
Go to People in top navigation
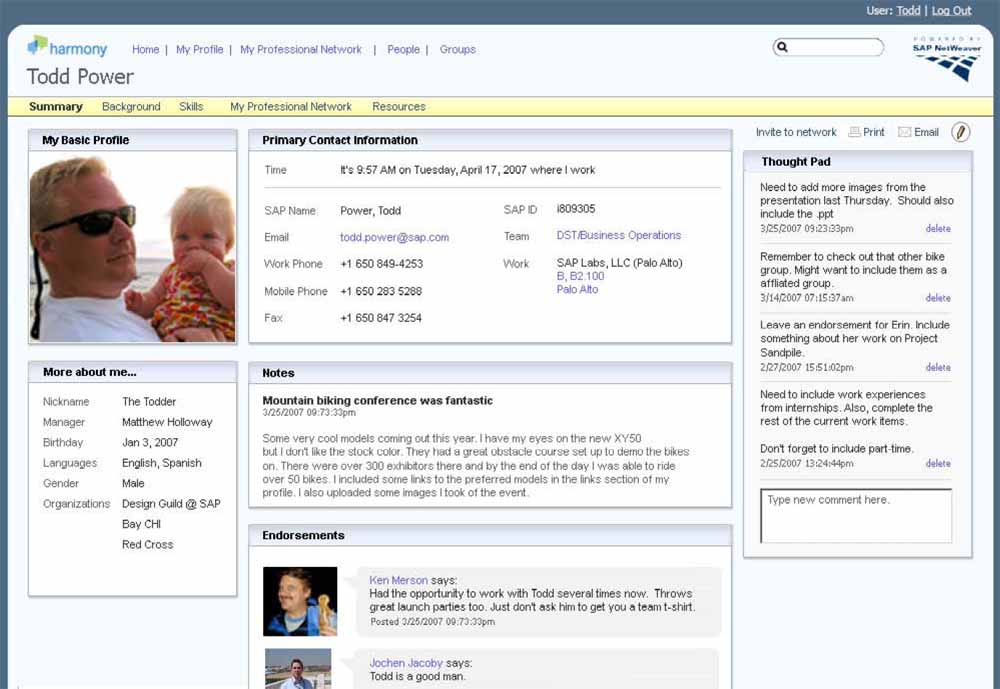(x=403, y=49)
